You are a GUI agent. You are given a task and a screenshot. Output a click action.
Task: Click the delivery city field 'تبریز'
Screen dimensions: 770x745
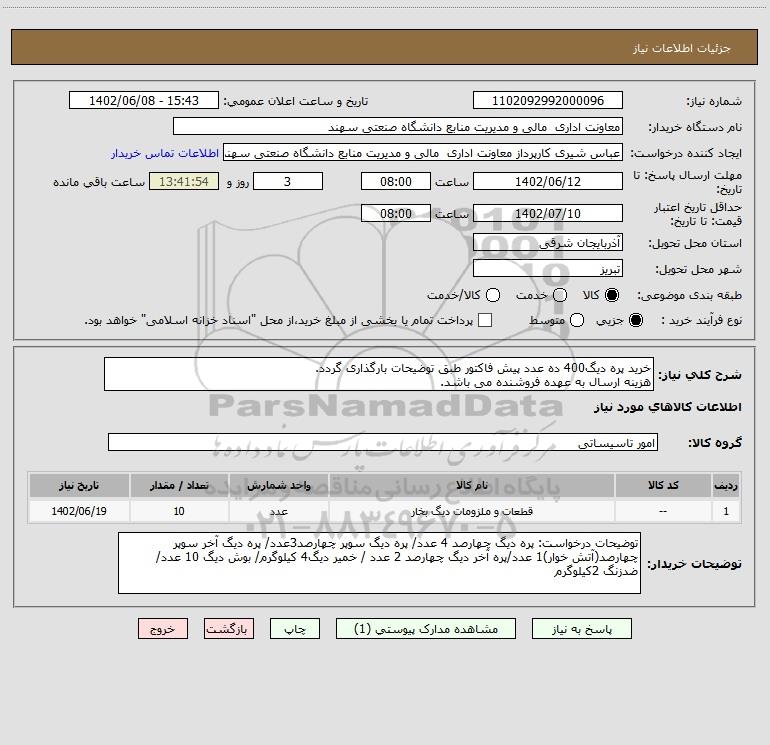548,268
